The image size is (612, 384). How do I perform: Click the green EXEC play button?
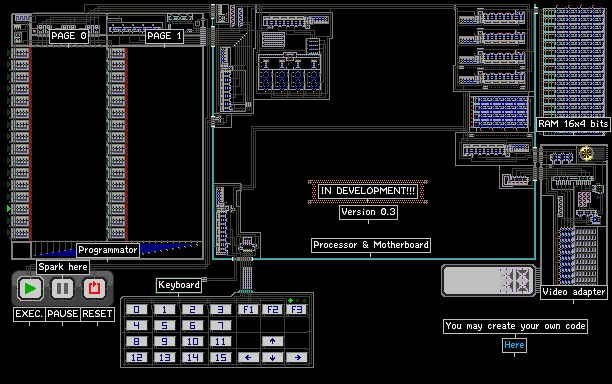30,289
